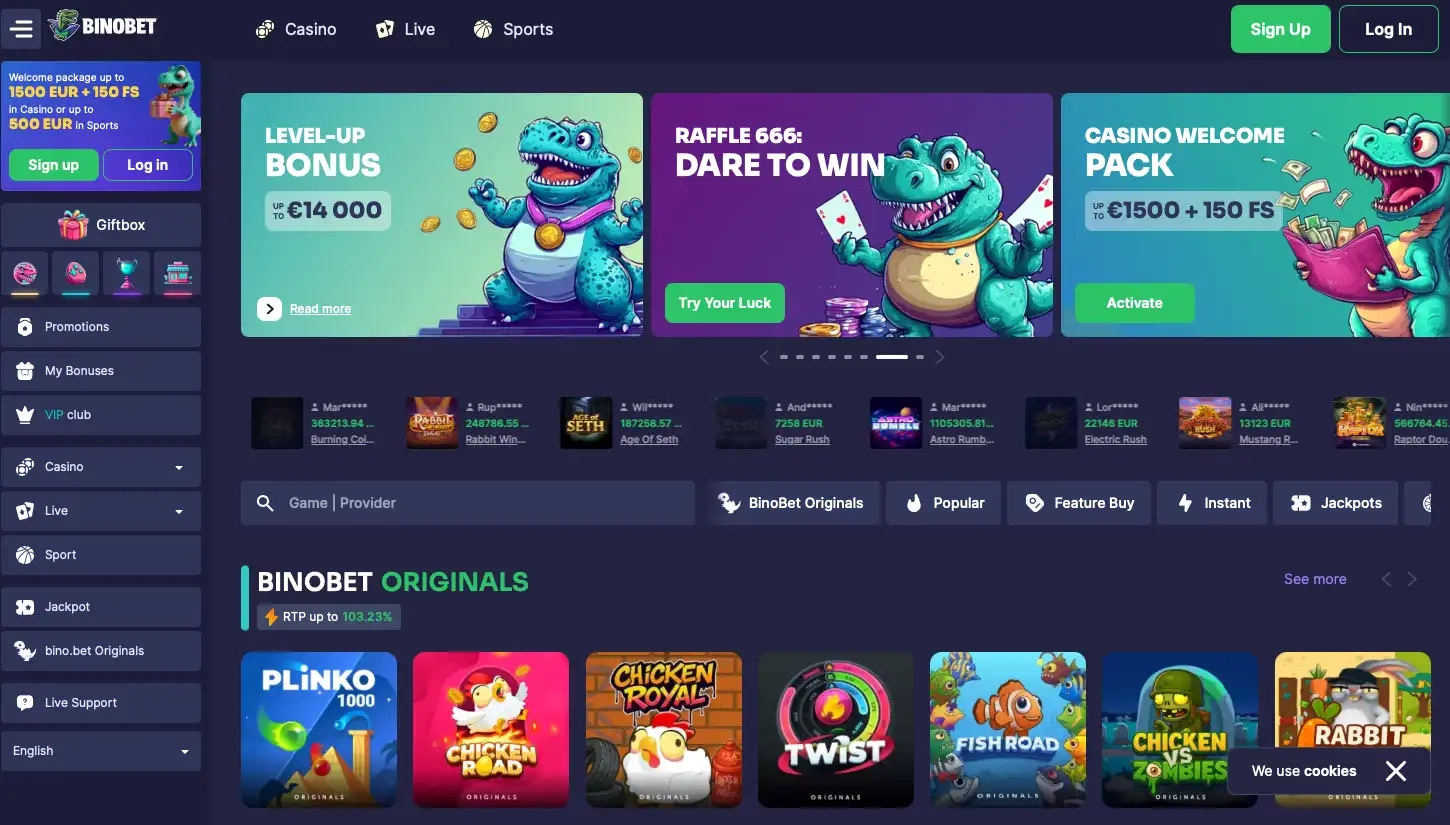The width and height of the screenshot is (1450, 825).
Task: Open the English language dropdown
Action: pyautogui.click(x=101, y=751)
